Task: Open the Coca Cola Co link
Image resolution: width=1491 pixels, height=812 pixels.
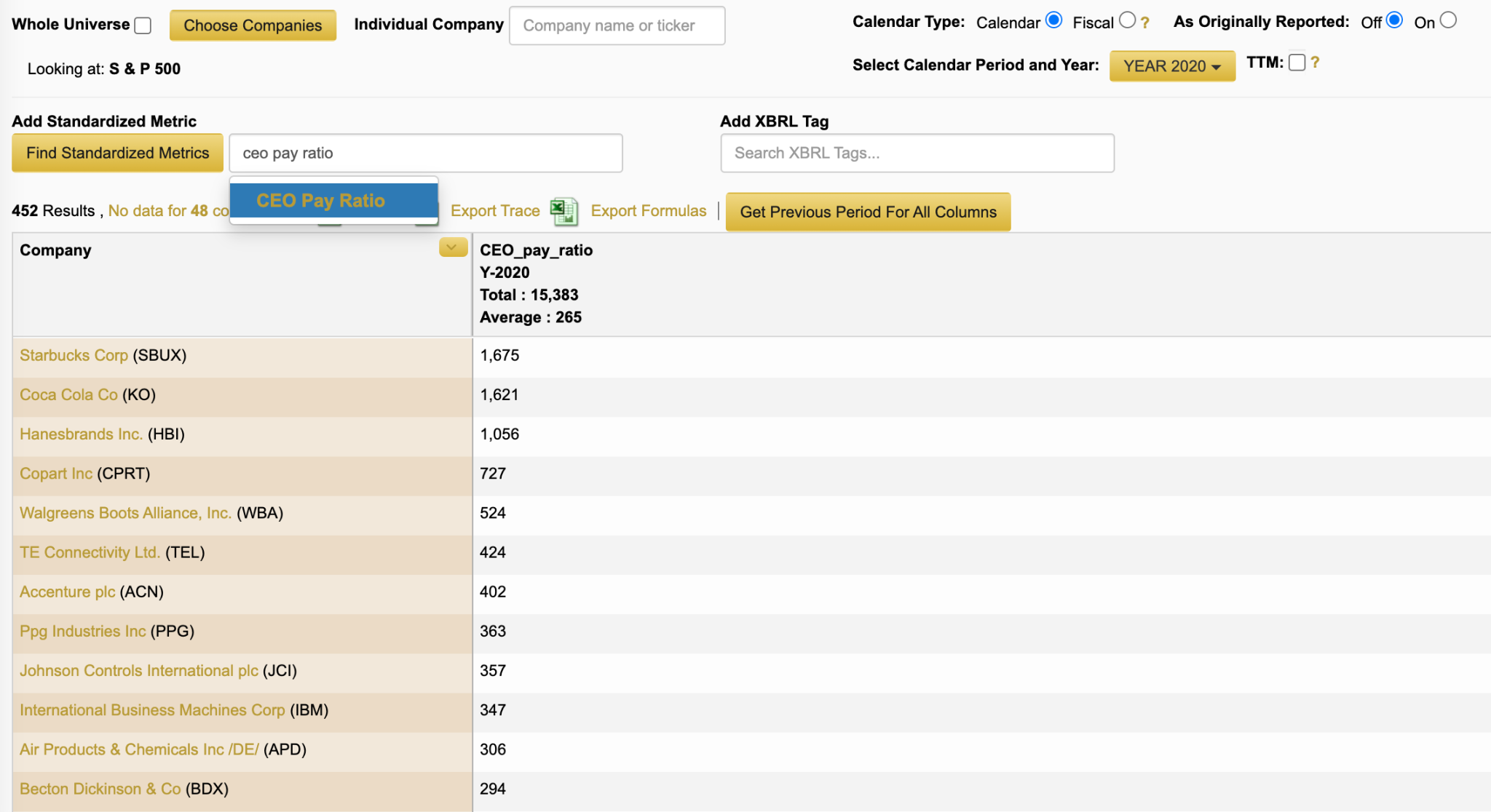Action: tap(68, 394)
